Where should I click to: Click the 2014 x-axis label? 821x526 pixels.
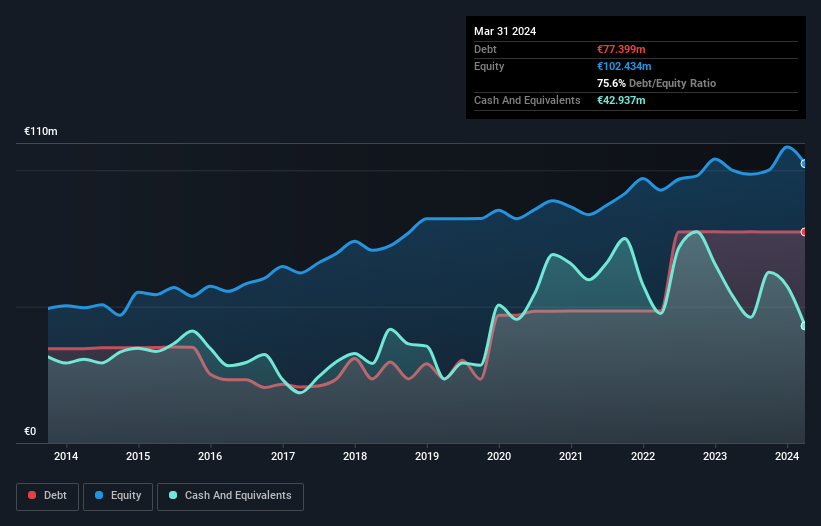(x=66, y=456)
